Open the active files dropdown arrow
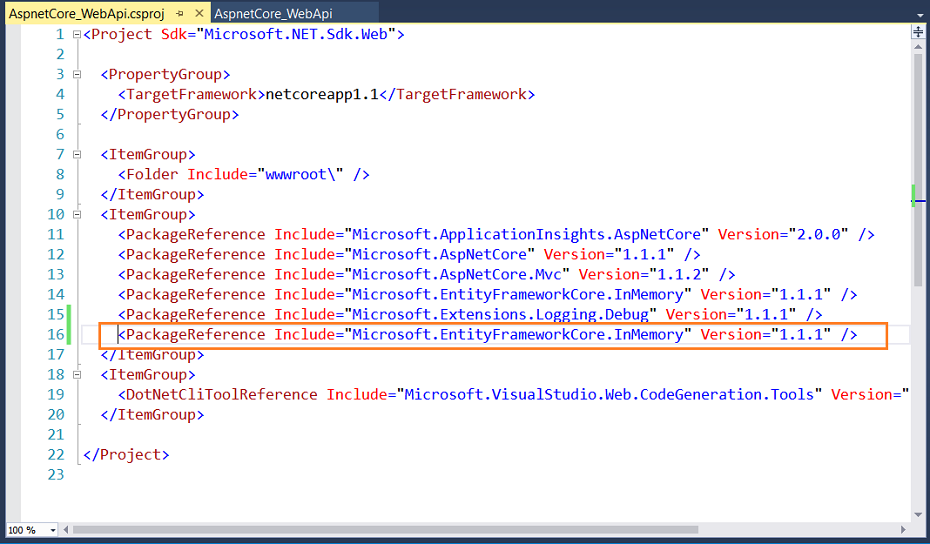Viewport: 930px width, 544px height. pyautogui.click(x=920, y=15)
